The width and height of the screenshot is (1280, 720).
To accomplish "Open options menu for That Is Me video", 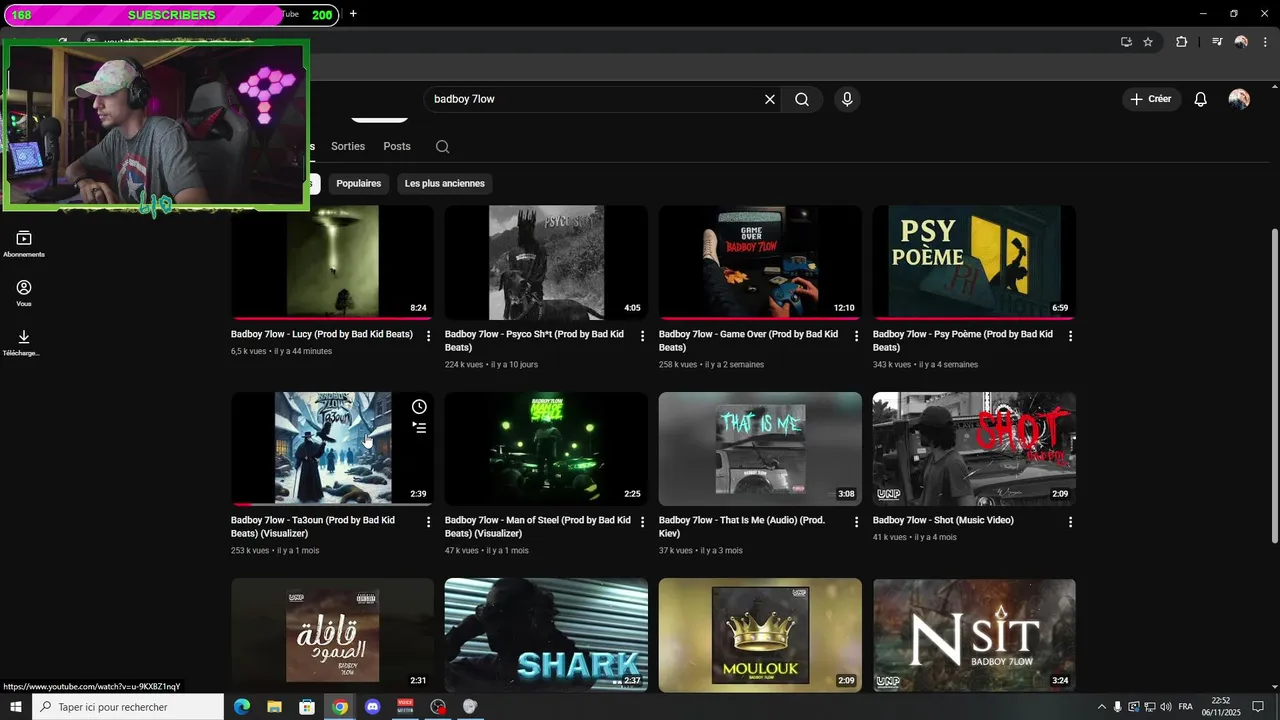I will [857, 522].
